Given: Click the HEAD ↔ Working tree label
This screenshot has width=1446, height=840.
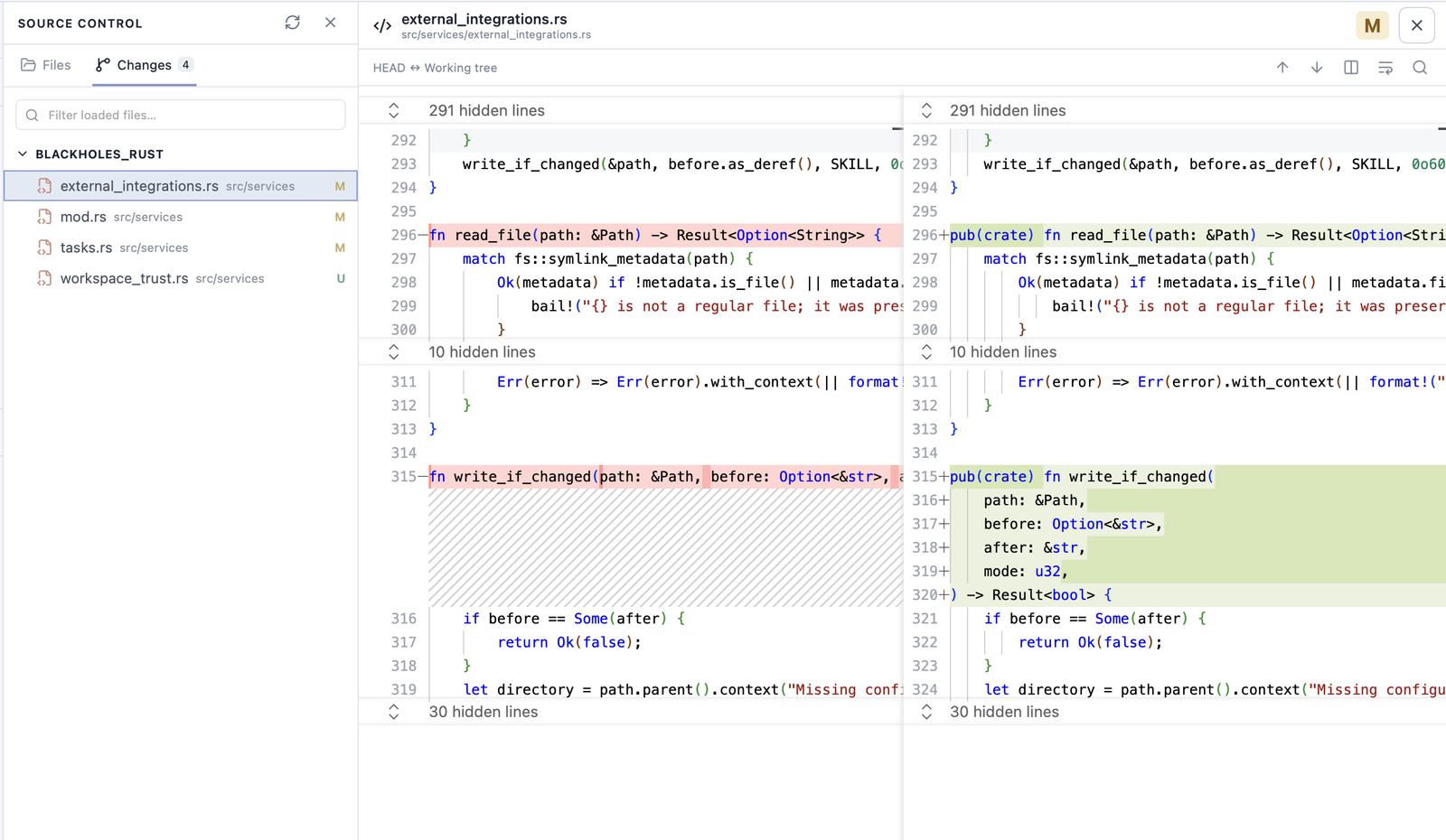Looking at the screenshot, I should [435, 68].
